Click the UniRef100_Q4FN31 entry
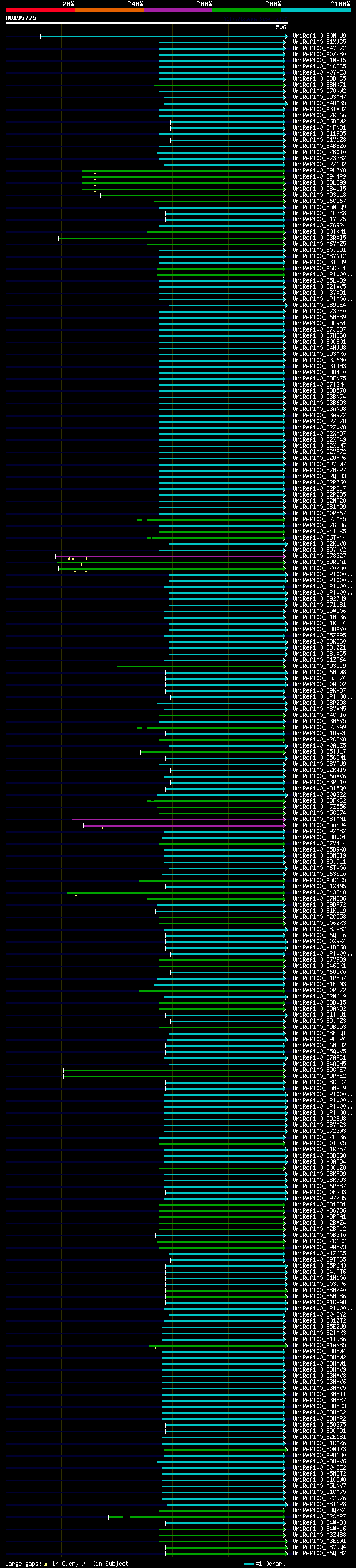The image size is (356, 1568). [319, 128]
